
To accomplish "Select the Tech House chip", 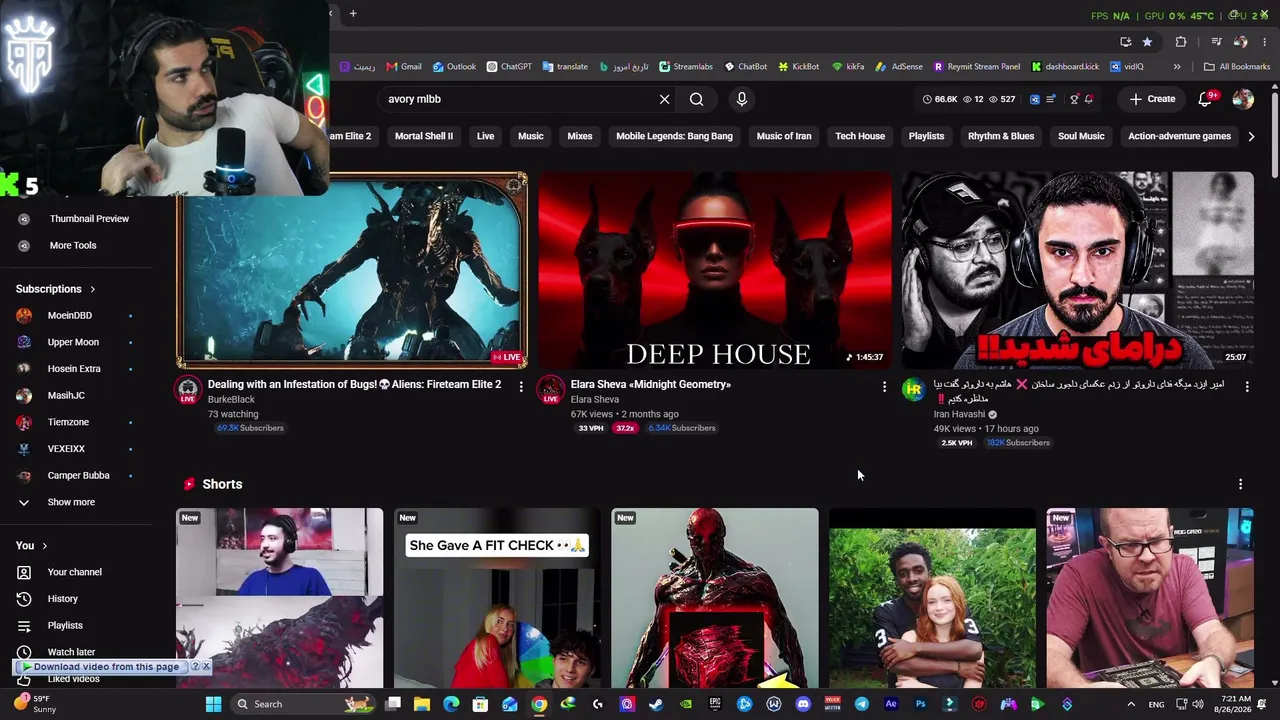I will pyautogui.click(x=860, y=136).
